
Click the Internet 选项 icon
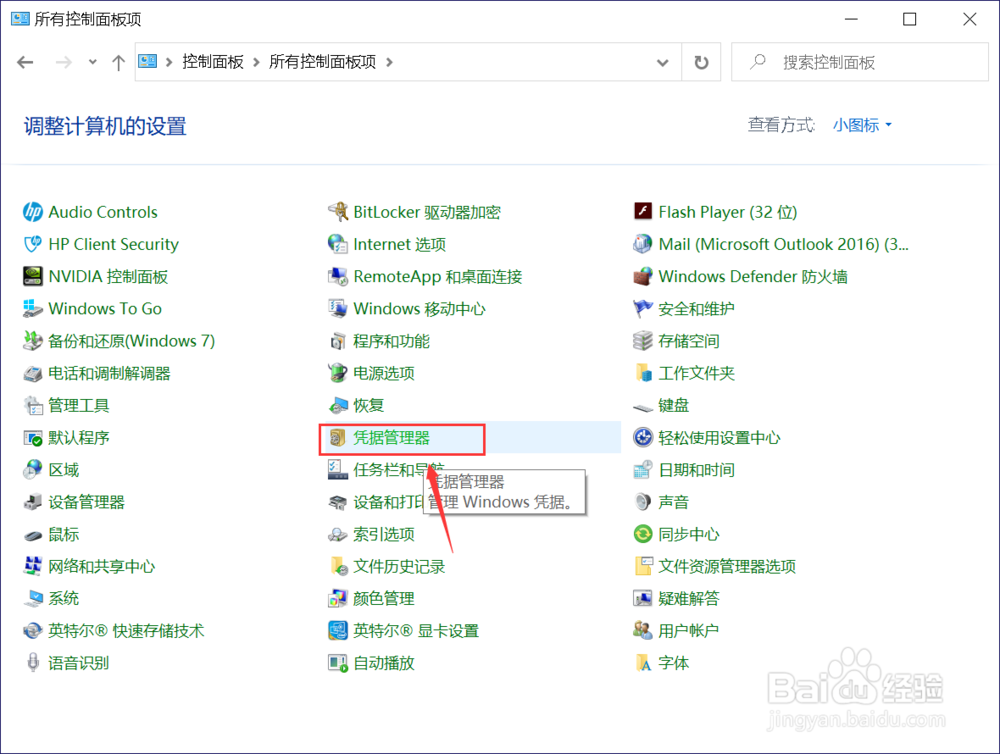(337, 244)
